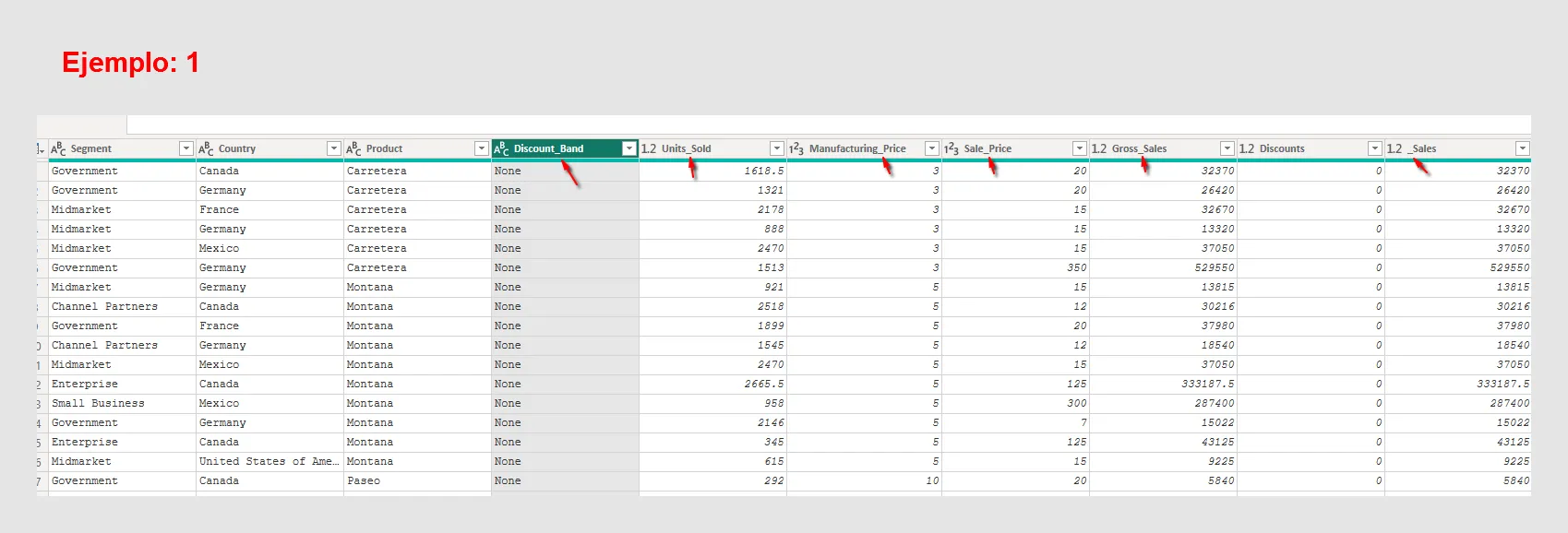Click the decimal type icon for Units_Sold
The image size is (1568, 533).
649,148
